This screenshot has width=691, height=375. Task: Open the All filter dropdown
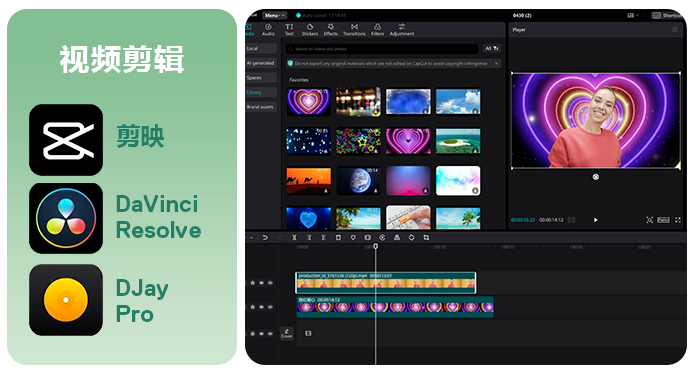pos(491,48)
